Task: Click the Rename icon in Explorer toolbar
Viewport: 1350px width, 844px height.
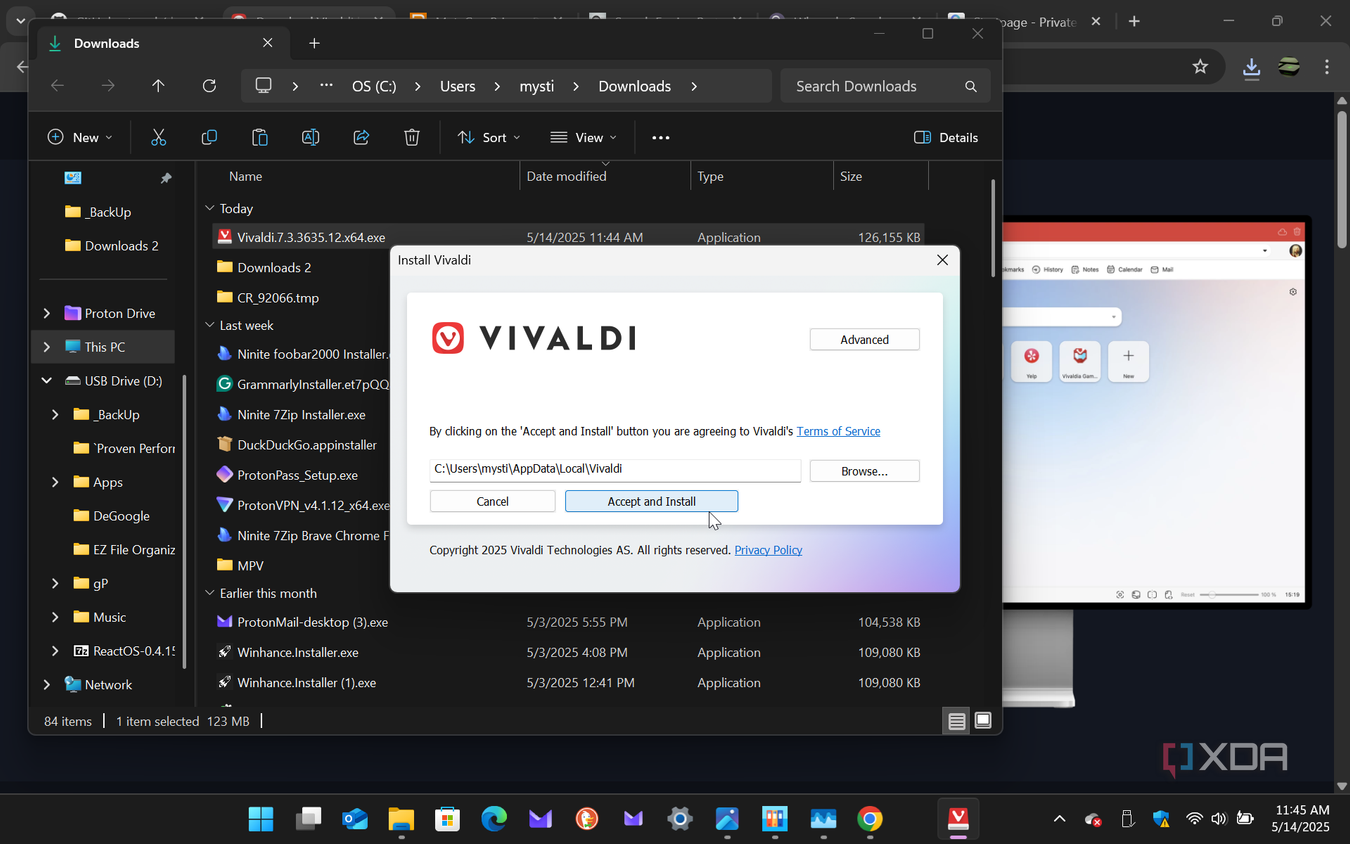Action: click(x=310, y=137)
